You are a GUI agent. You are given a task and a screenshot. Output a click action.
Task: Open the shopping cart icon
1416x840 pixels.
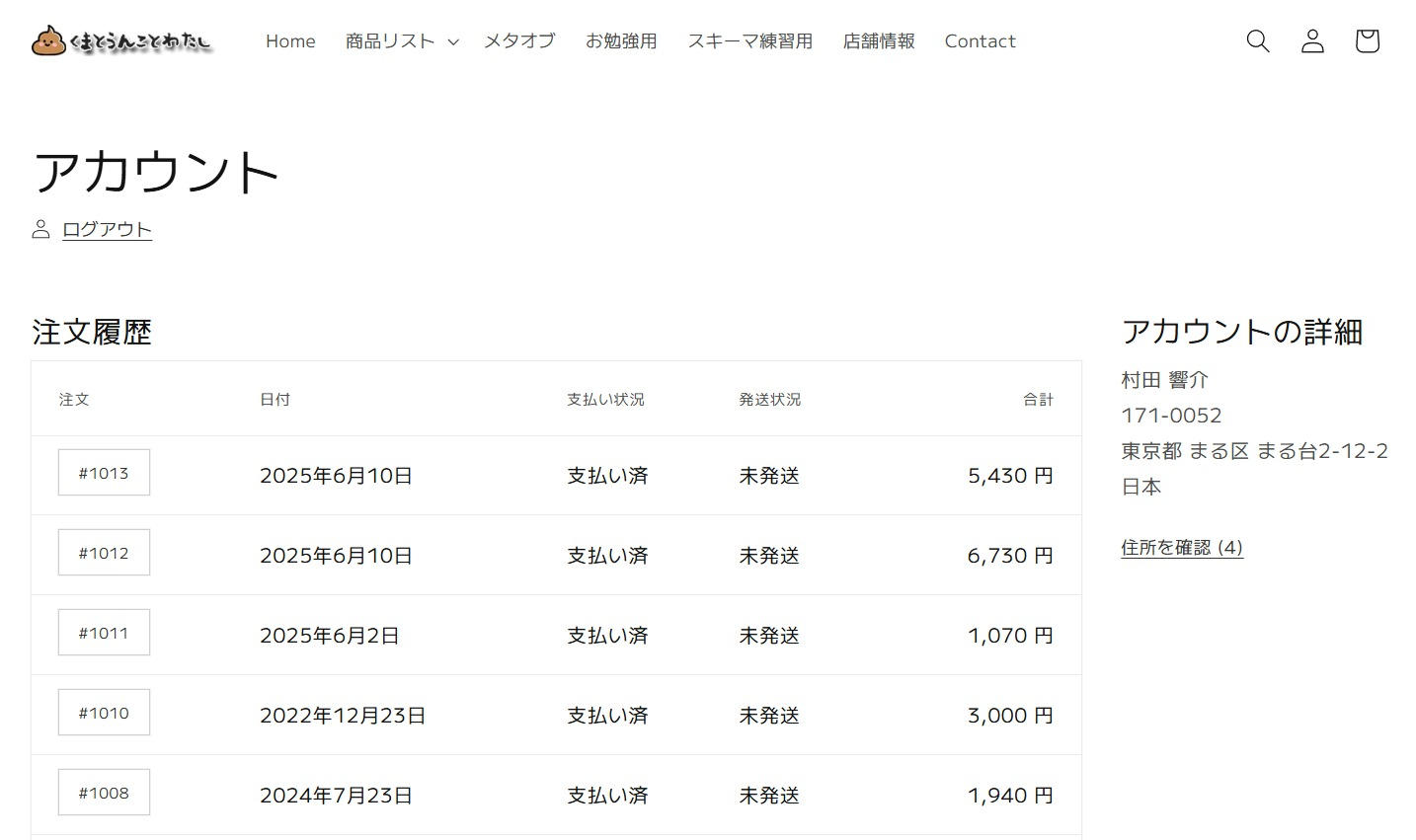pos(1367,40)
